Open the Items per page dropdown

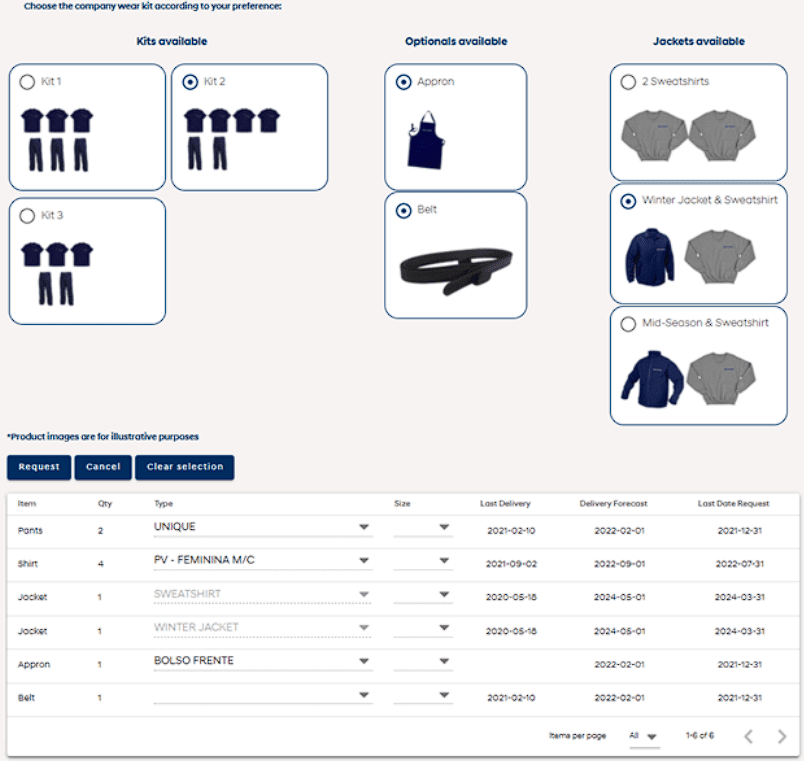(644, 736)
